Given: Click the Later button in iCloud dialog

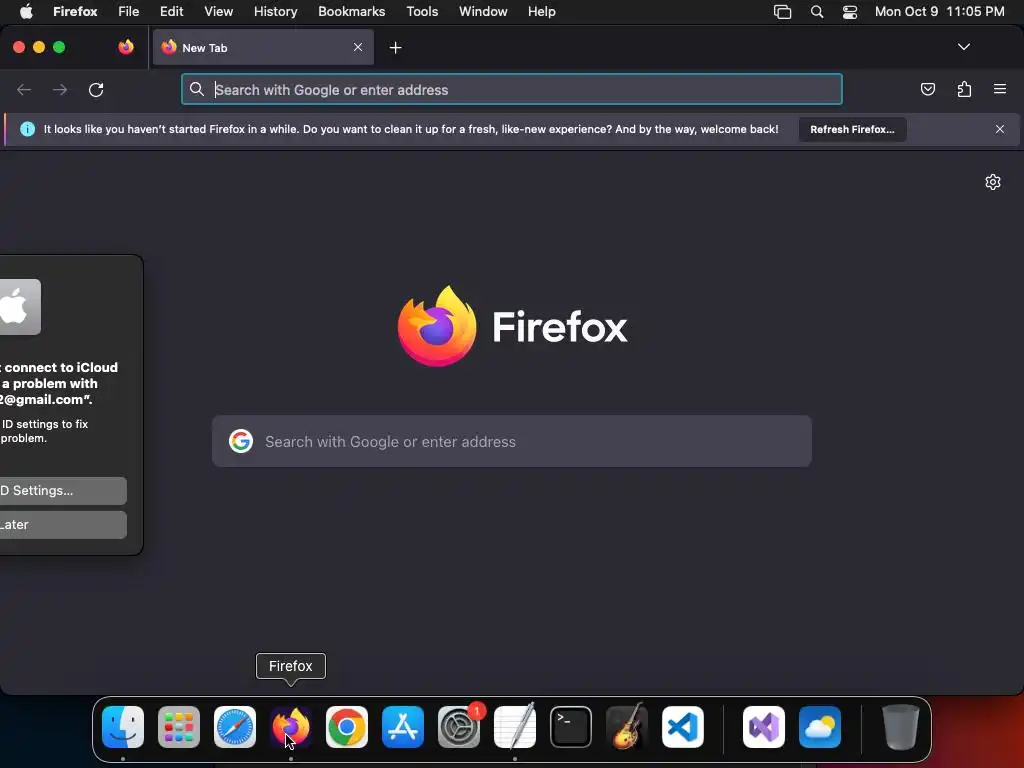Looking at the screenshot, I should click(x=63, y=525).
